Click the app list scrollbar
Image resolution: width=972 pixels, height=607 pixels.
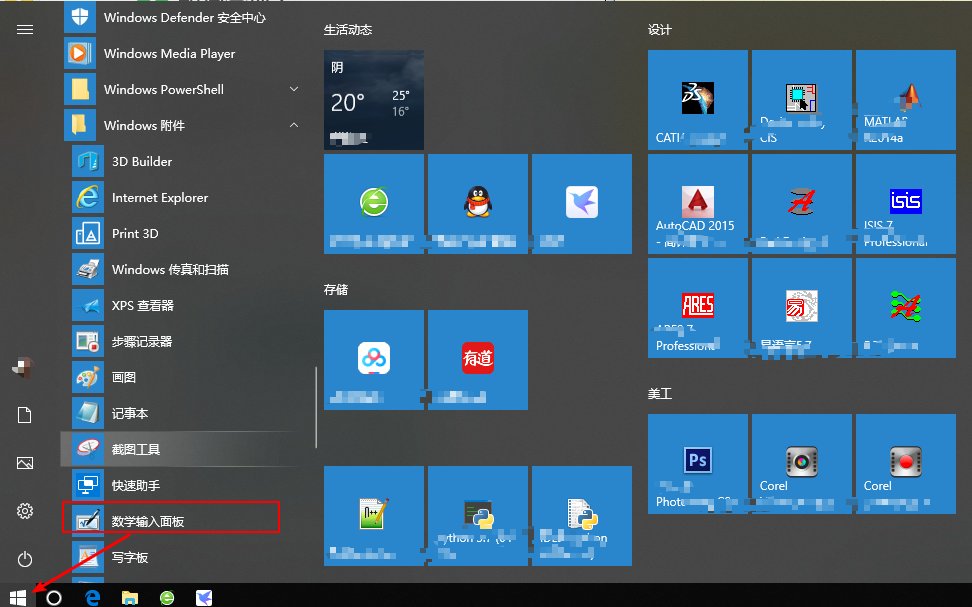(316, 407)
